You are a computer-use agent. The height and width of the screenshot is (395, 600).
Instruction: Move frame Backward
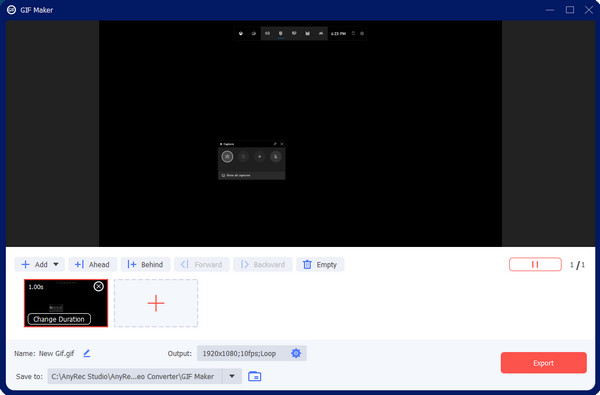tap(263, 264)
